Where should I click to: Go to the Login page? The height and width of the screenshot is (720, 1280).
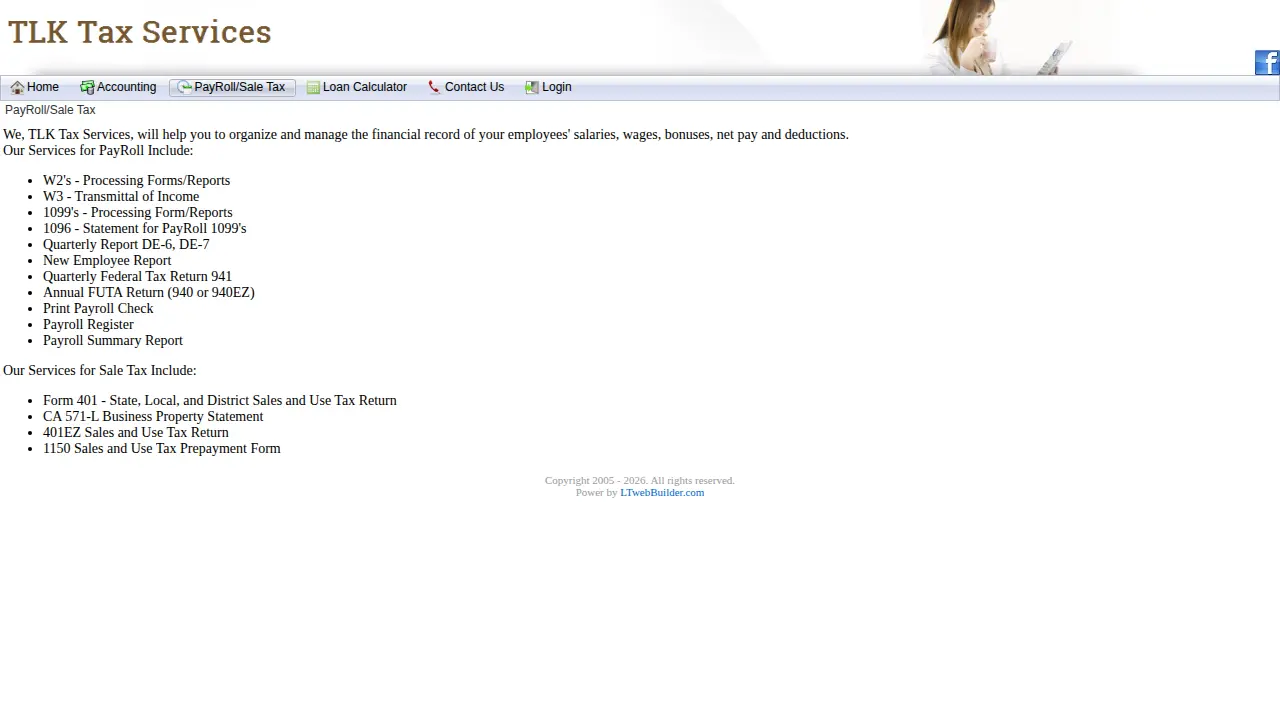548,88
